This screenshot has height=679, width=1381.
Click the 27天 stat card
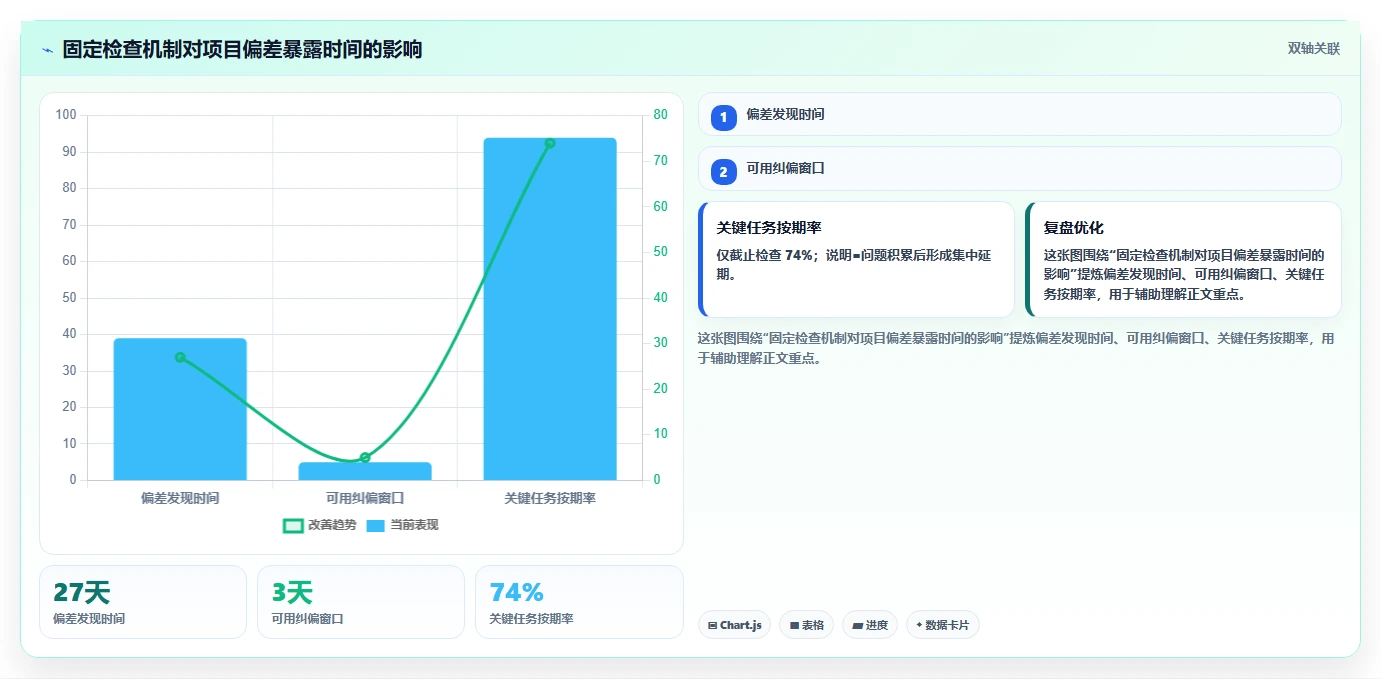tap(142, 602)
